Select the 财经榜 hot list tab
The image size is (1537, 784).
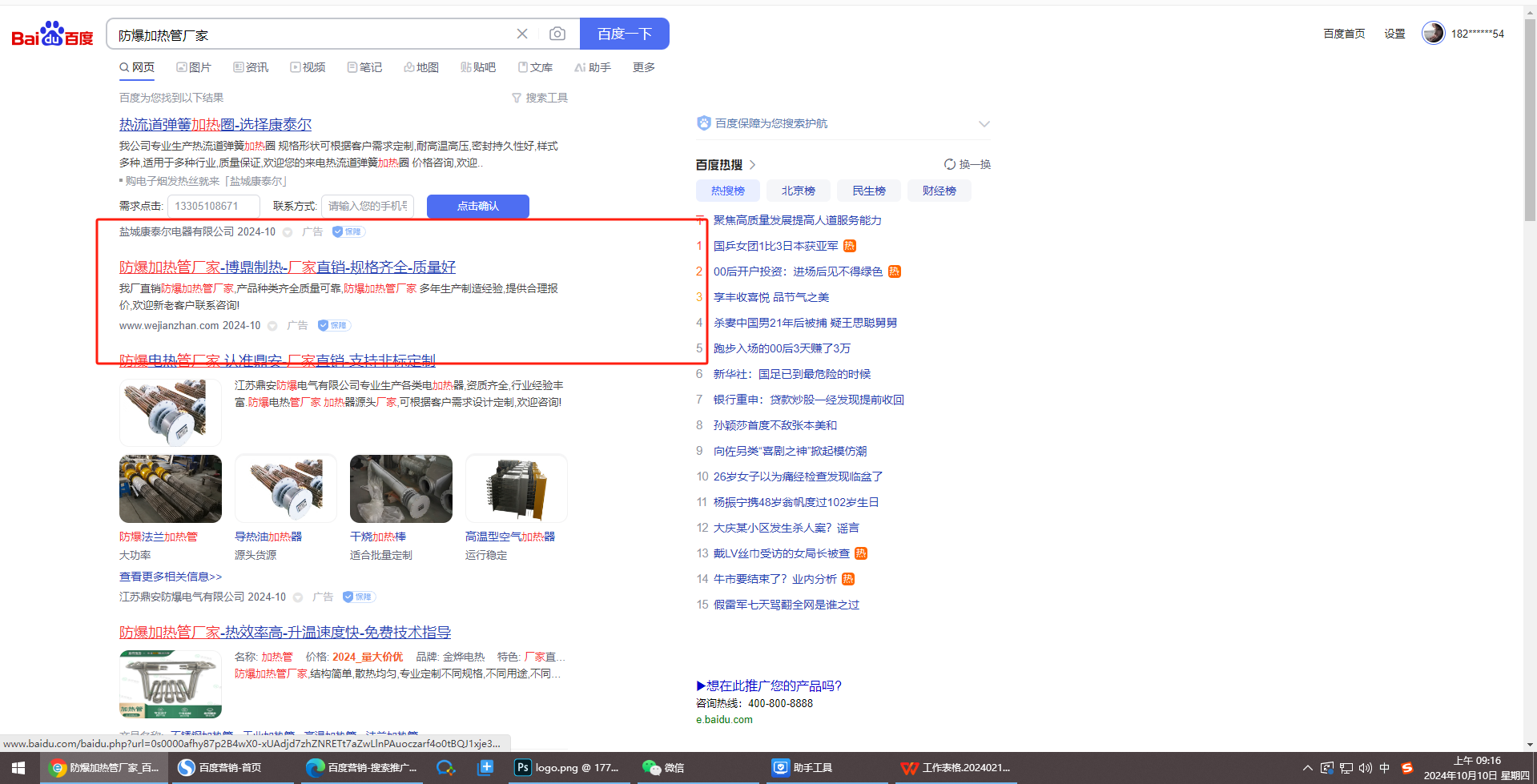(x=939, y=191)
